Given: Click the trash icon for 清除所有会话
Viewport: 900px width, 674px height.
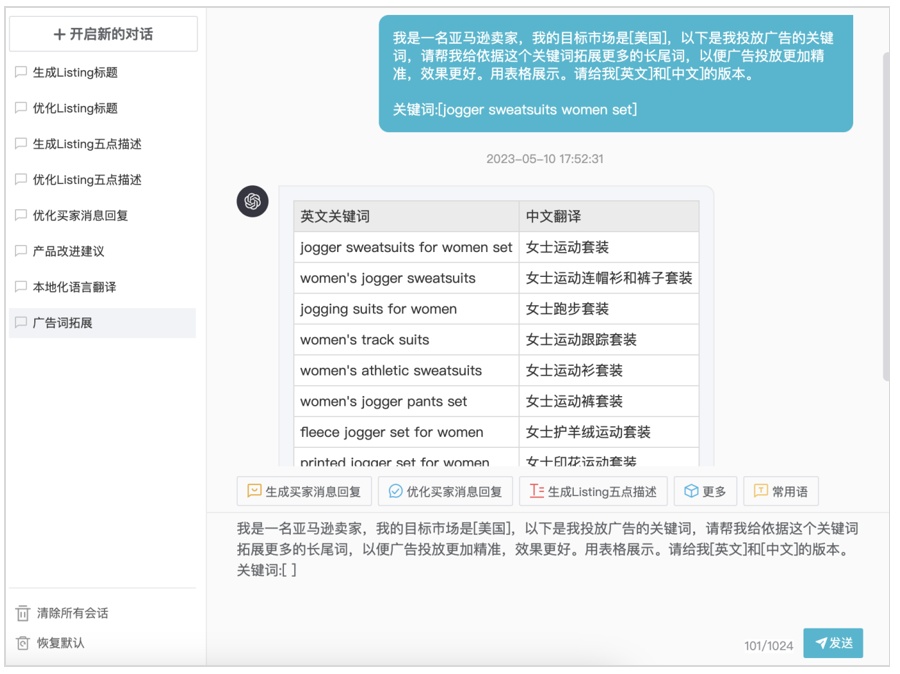Looking at the screenshot, I should point(22,613).
